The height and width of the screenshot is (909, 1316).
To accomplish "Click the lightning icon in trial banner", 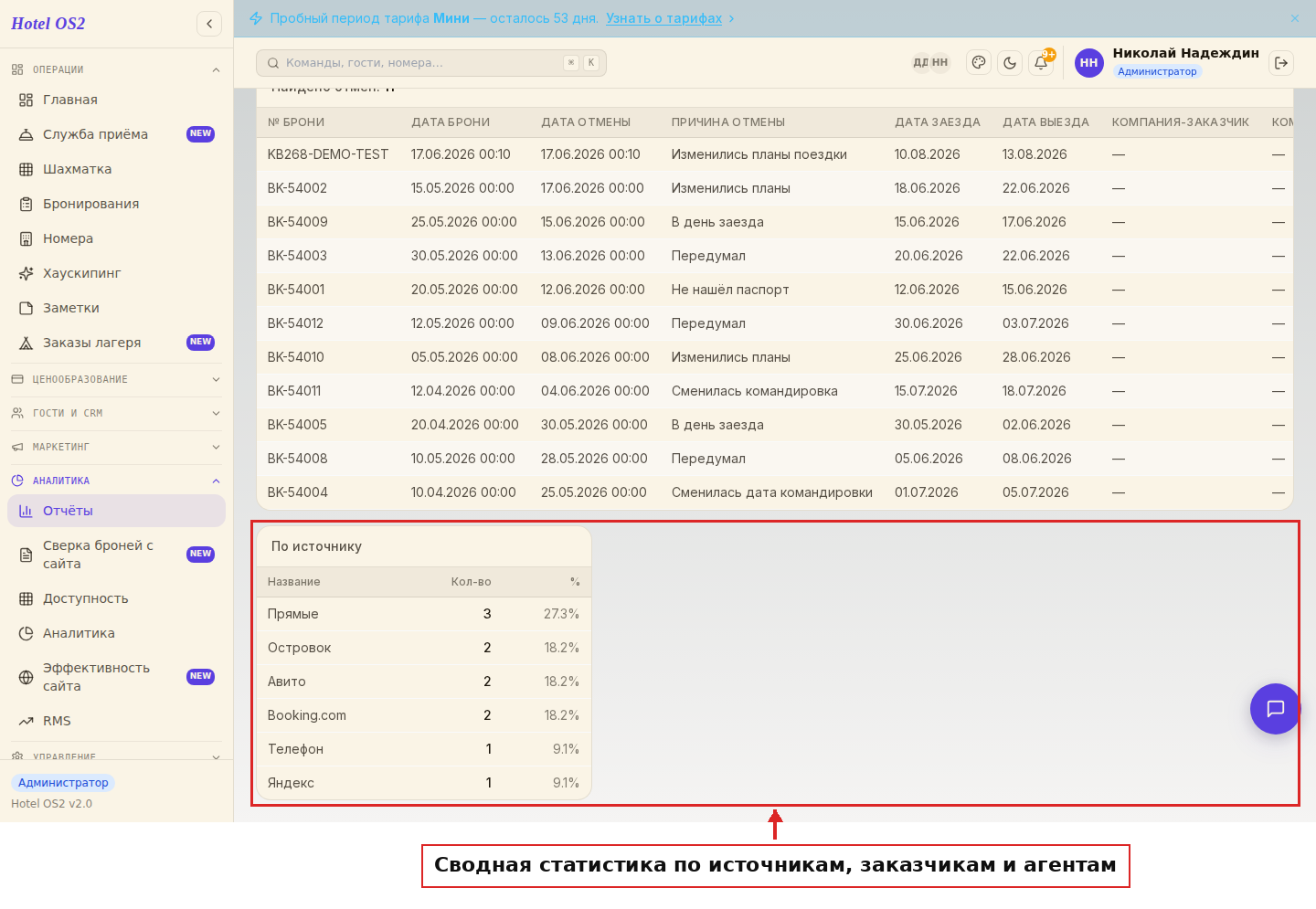I will pos(256,18).
